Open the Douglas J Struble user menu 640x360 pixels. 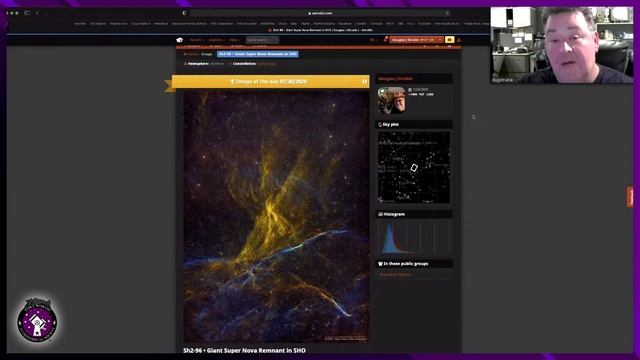click(416, 40)
